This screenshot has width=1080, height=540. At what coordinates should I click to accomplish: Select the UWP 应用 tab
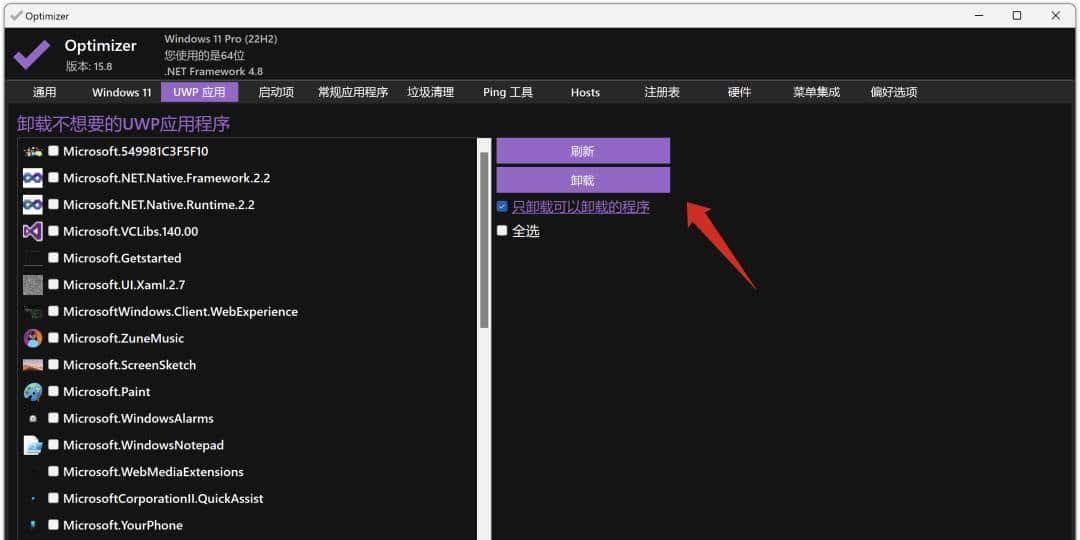(x=200, y=92)
